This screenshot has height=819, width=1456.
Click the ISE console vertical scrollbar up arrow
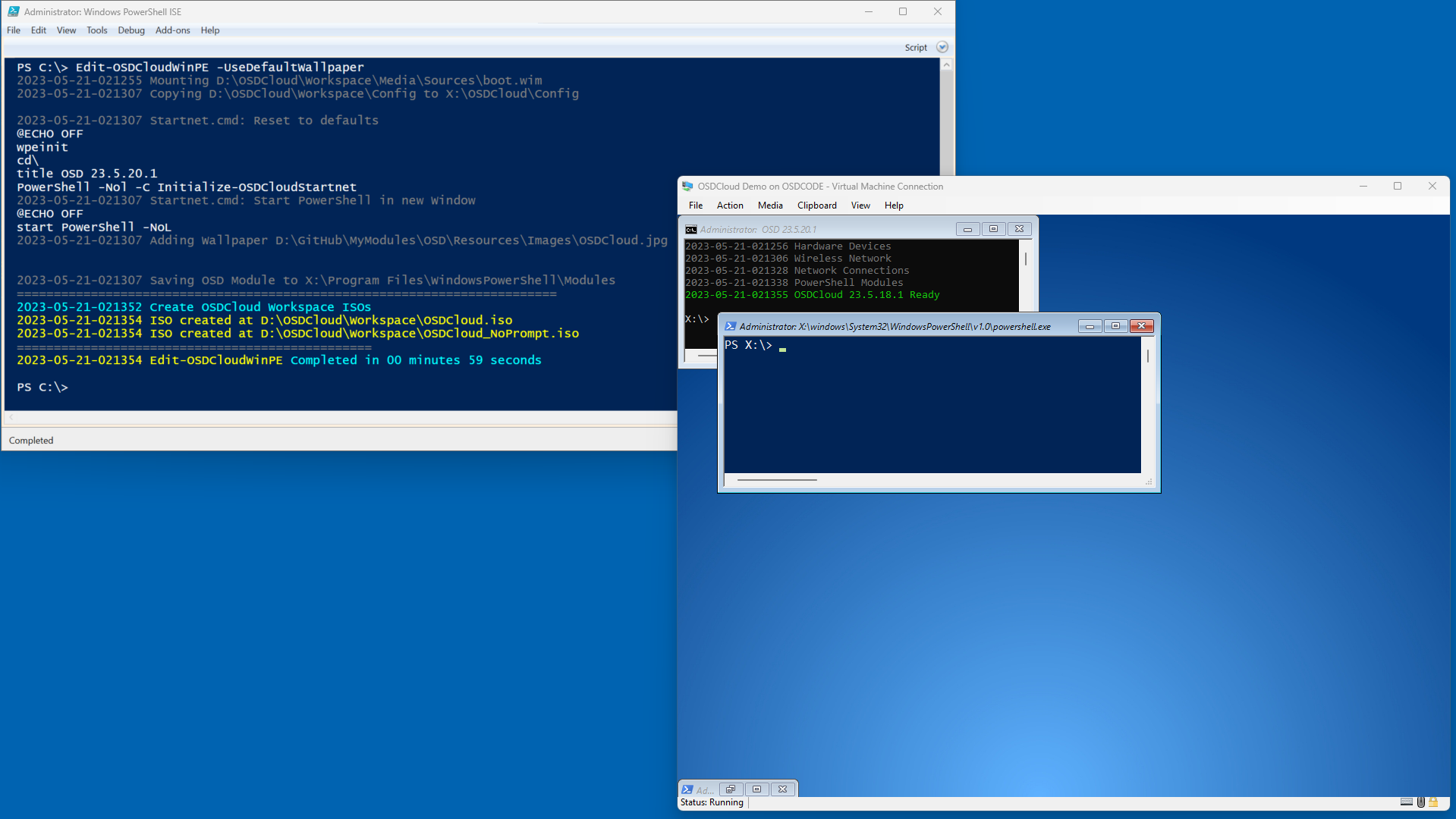click(x=946, y=65)
